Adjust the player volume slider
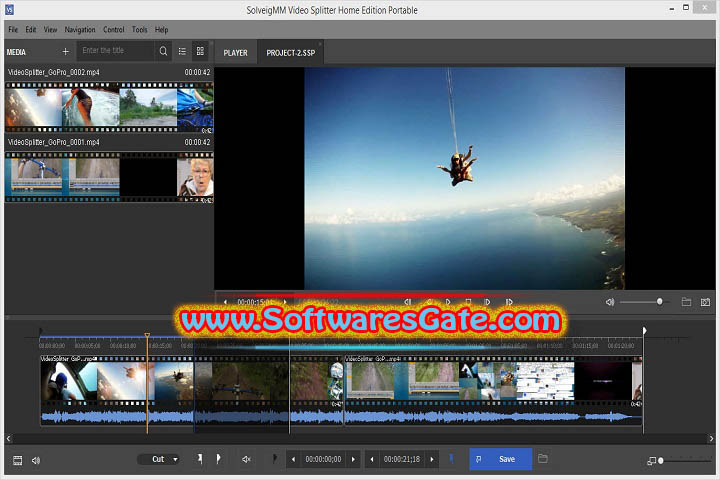 tap(643, 302)
